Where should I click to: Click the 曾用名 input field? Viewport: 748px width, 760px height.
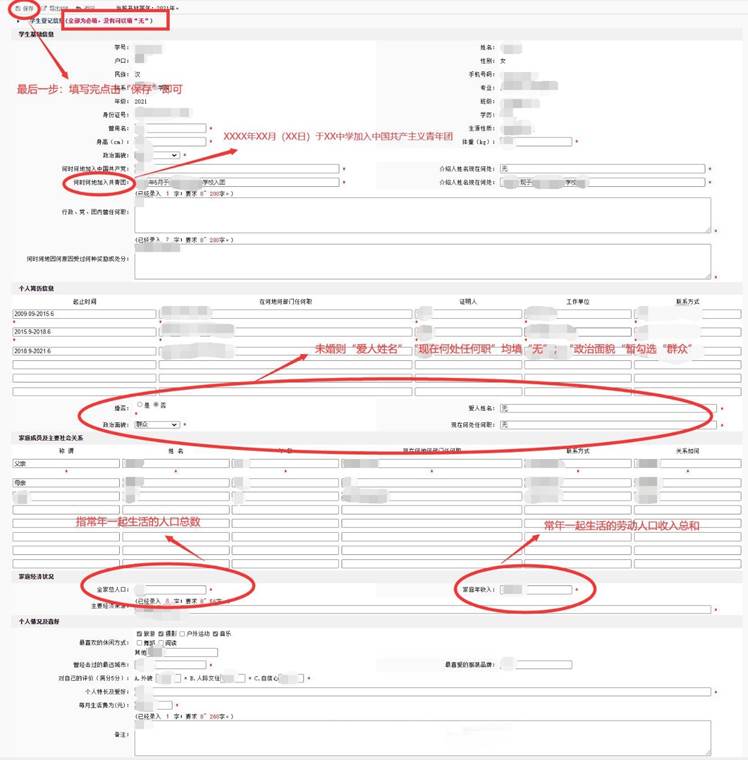pyautogui.click(x=170, y=128)
